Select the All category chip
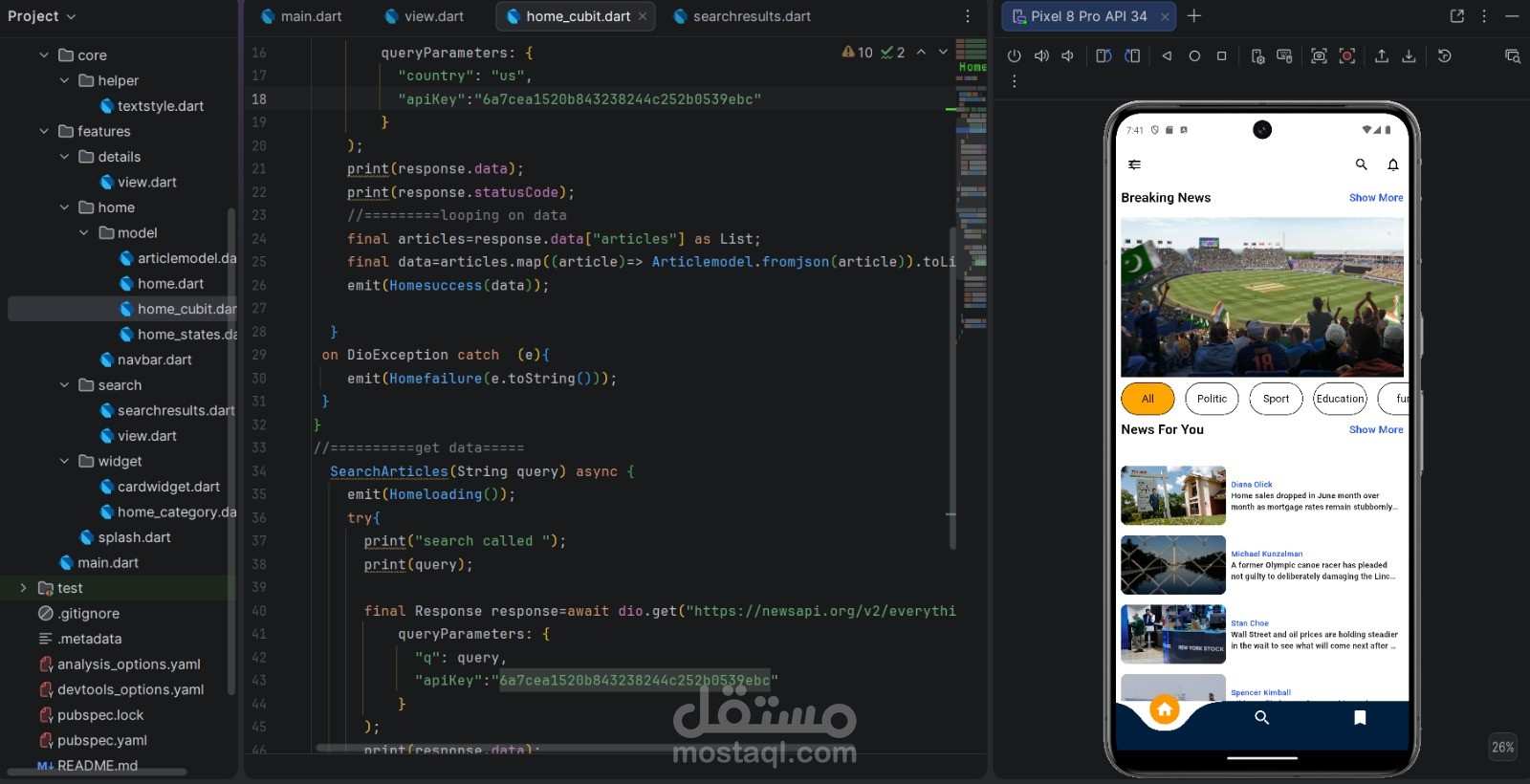 tap(1147, 399)
